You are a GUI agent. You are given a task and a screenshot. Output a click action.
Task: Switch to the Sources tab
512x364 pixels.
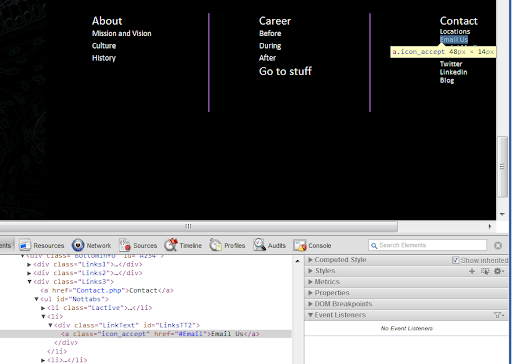(138, 245)
